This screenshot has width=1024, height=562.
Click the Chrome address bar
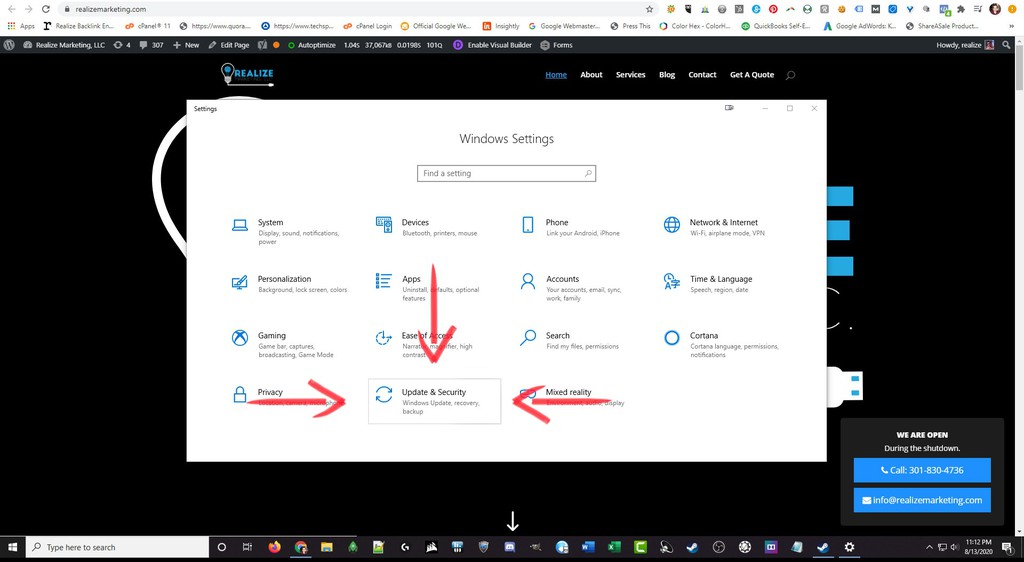[353, 9]
